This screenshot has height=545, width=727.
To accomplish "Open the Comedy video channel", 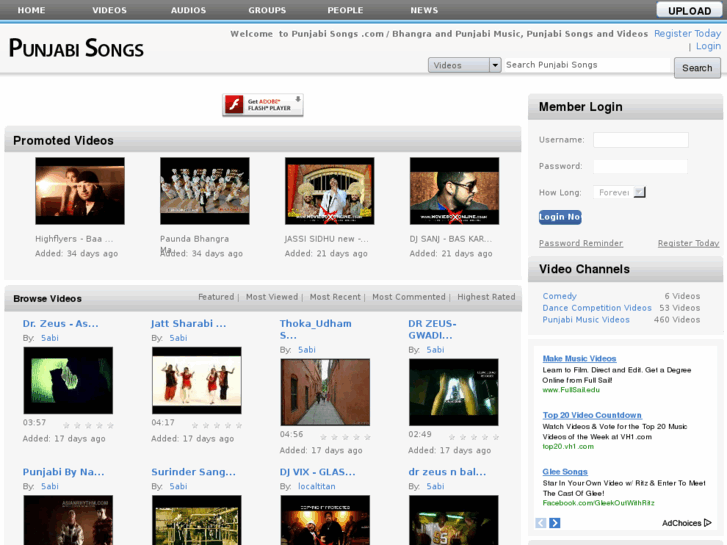I will coord(560,296).
